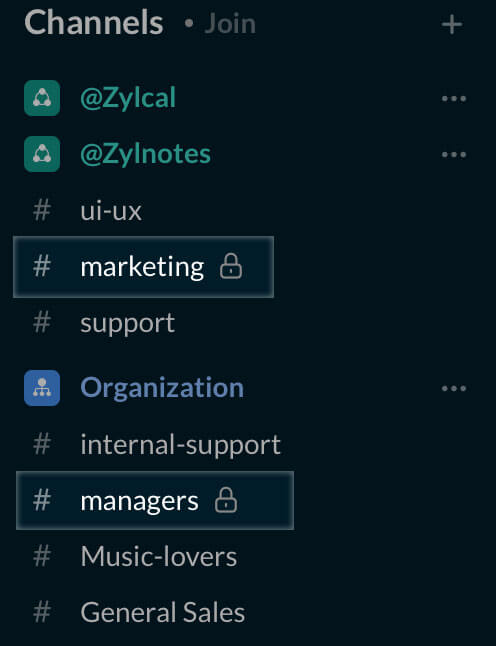Image resolution: width=496 pixels, height=646 pixels.
Task: Click the green @Zylnotes team icon
Action: [x=42, y=154]
